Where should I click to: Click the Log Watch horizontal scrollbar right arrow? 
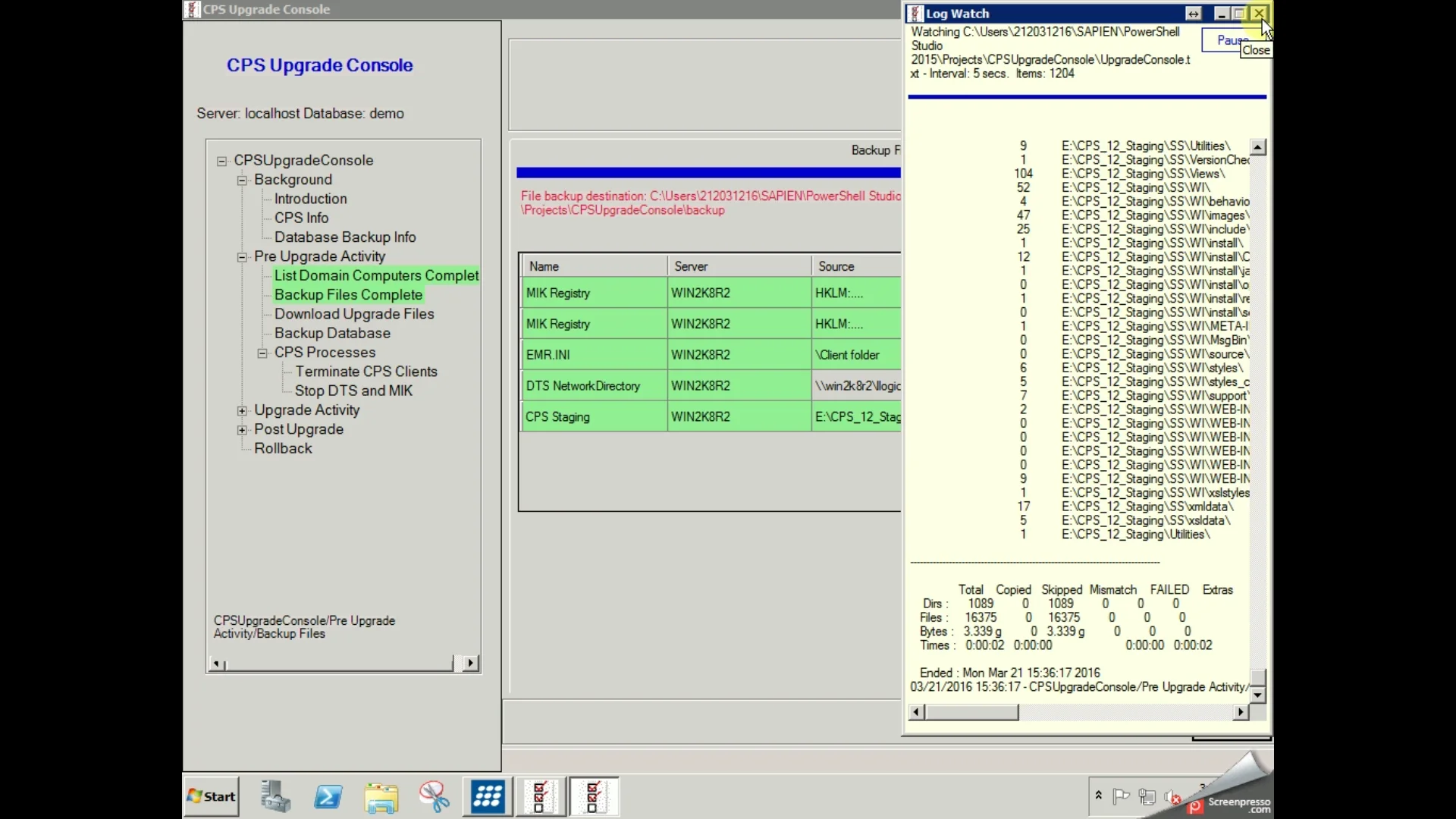click(1241, 712)
